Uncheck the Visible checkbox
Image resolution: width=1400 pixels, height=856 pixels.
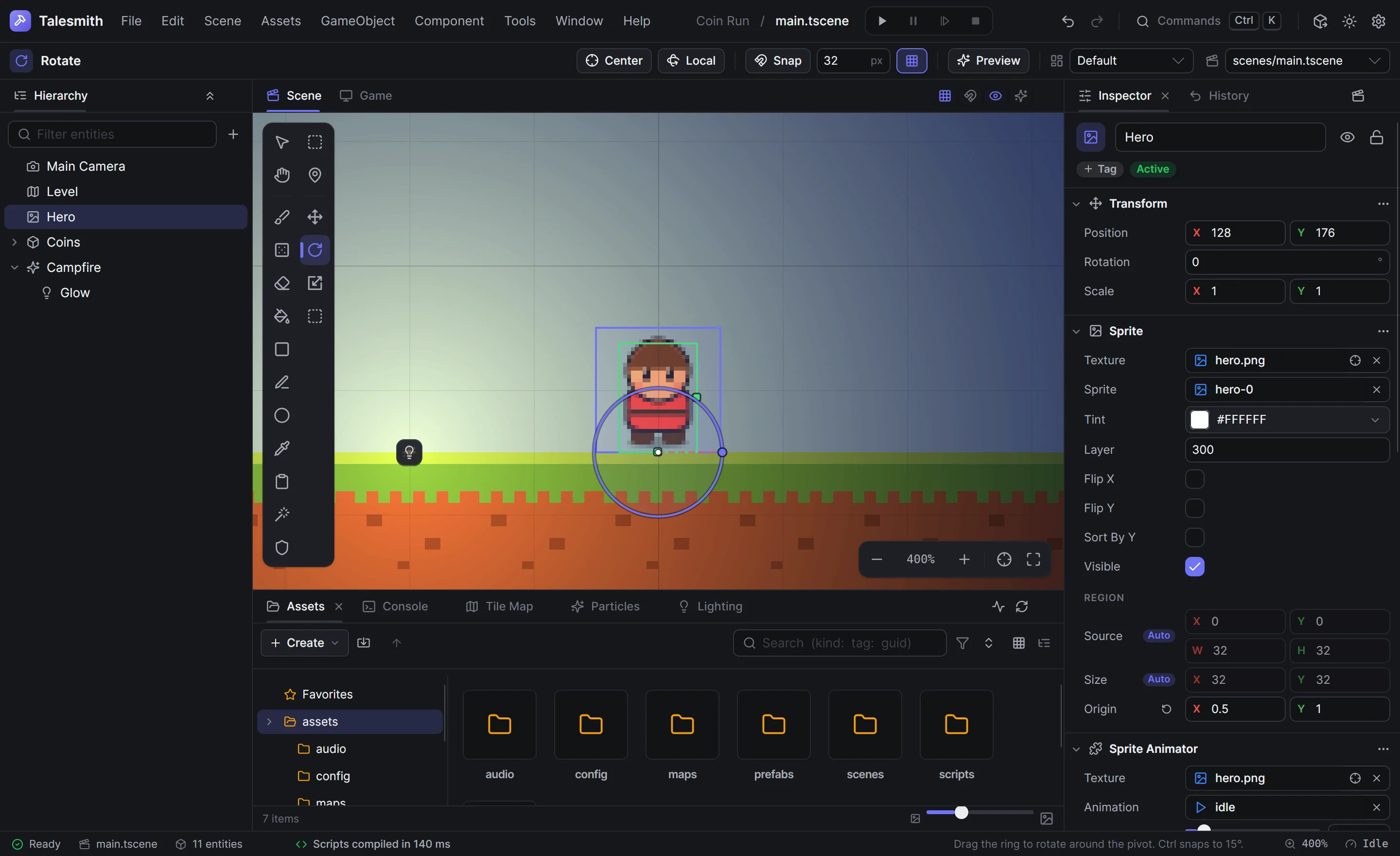pos(1194,567)
